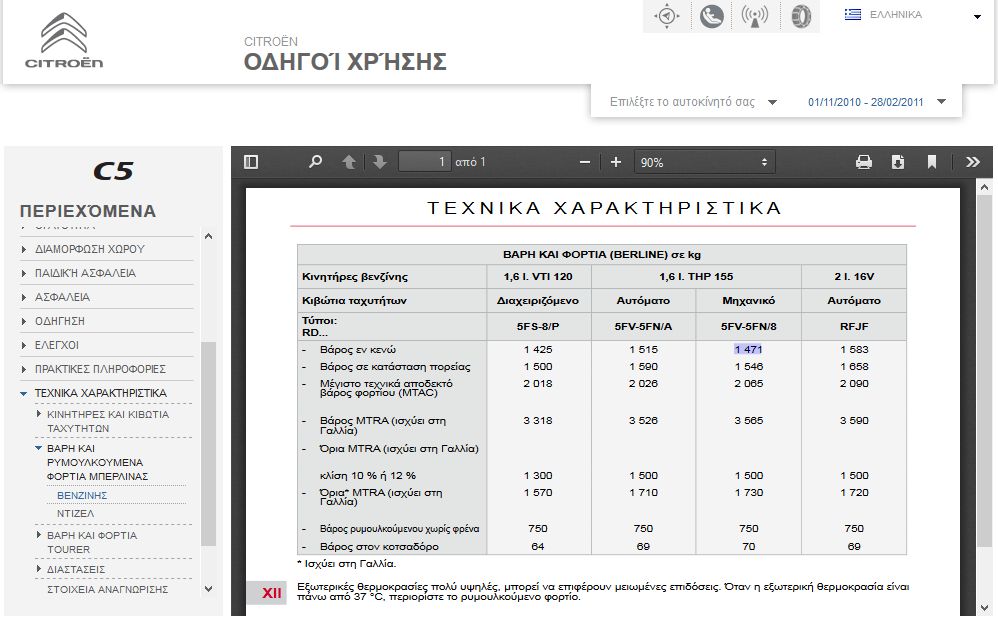This screenshot has width=998, height=618.
Task: Open the PDF search magnifier
Action: pos(315,162)
